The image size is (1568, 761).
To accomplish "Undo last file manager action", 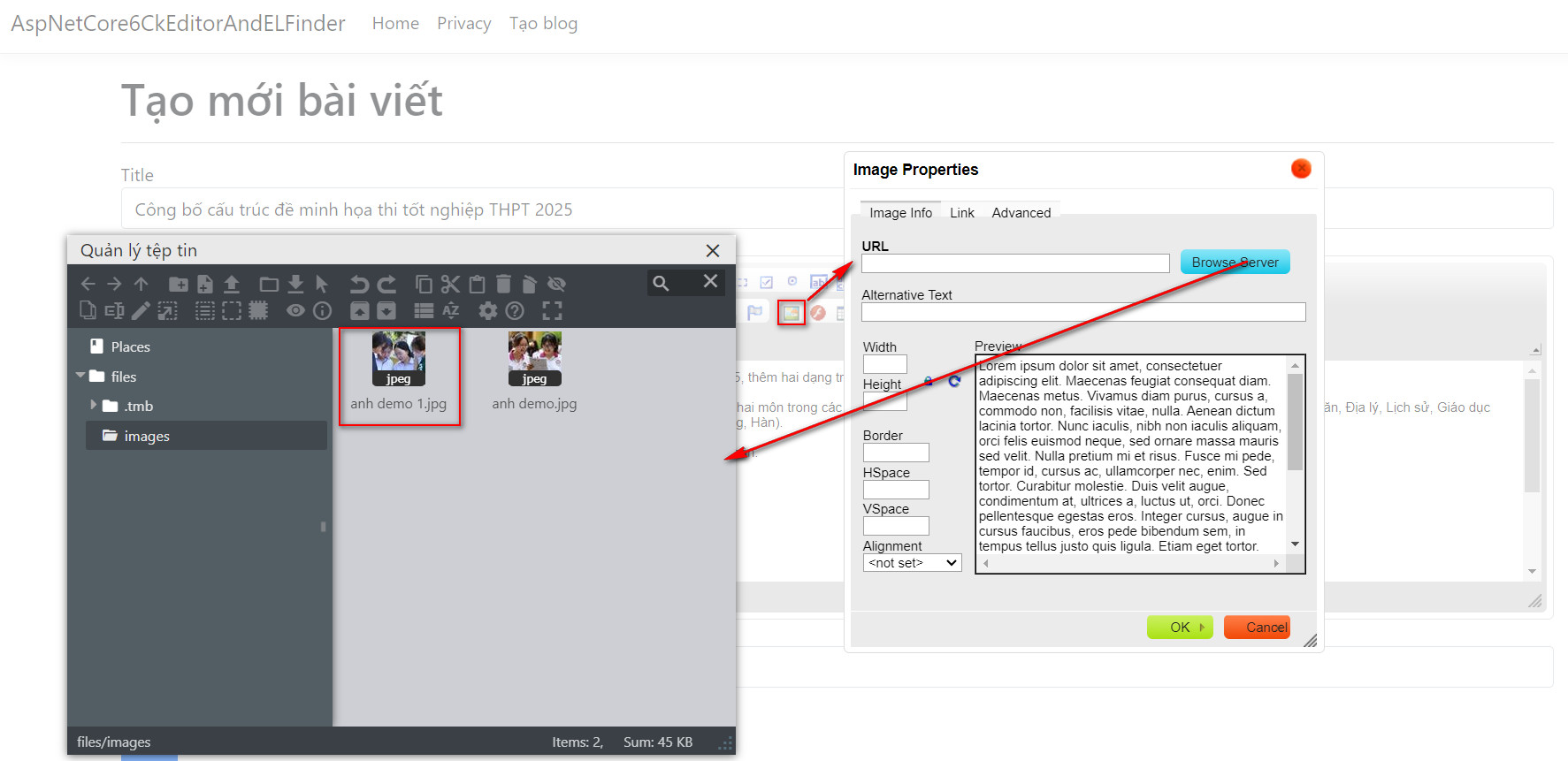I will tap(359, 284).
